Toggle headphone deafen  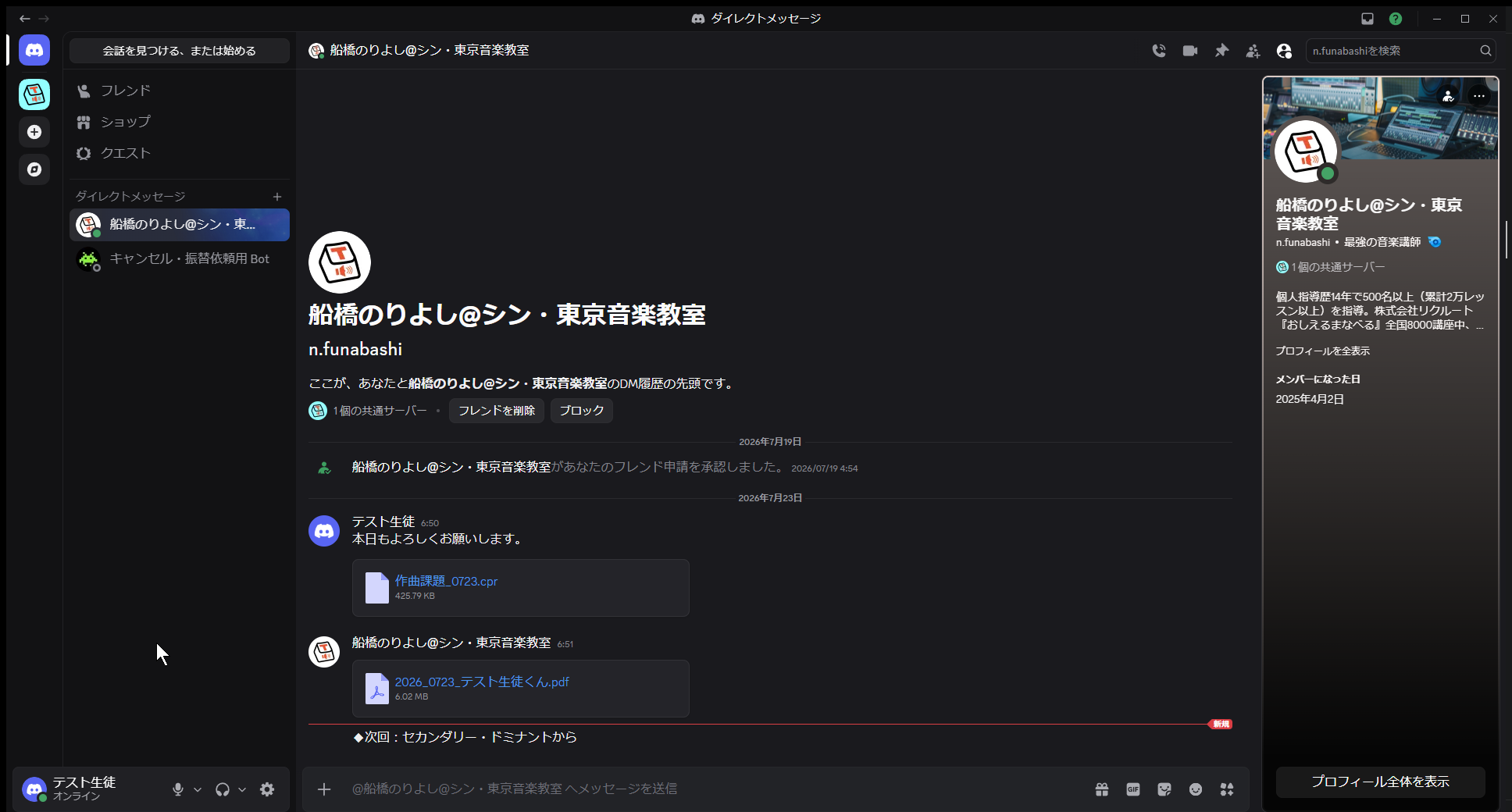(223, 789)
